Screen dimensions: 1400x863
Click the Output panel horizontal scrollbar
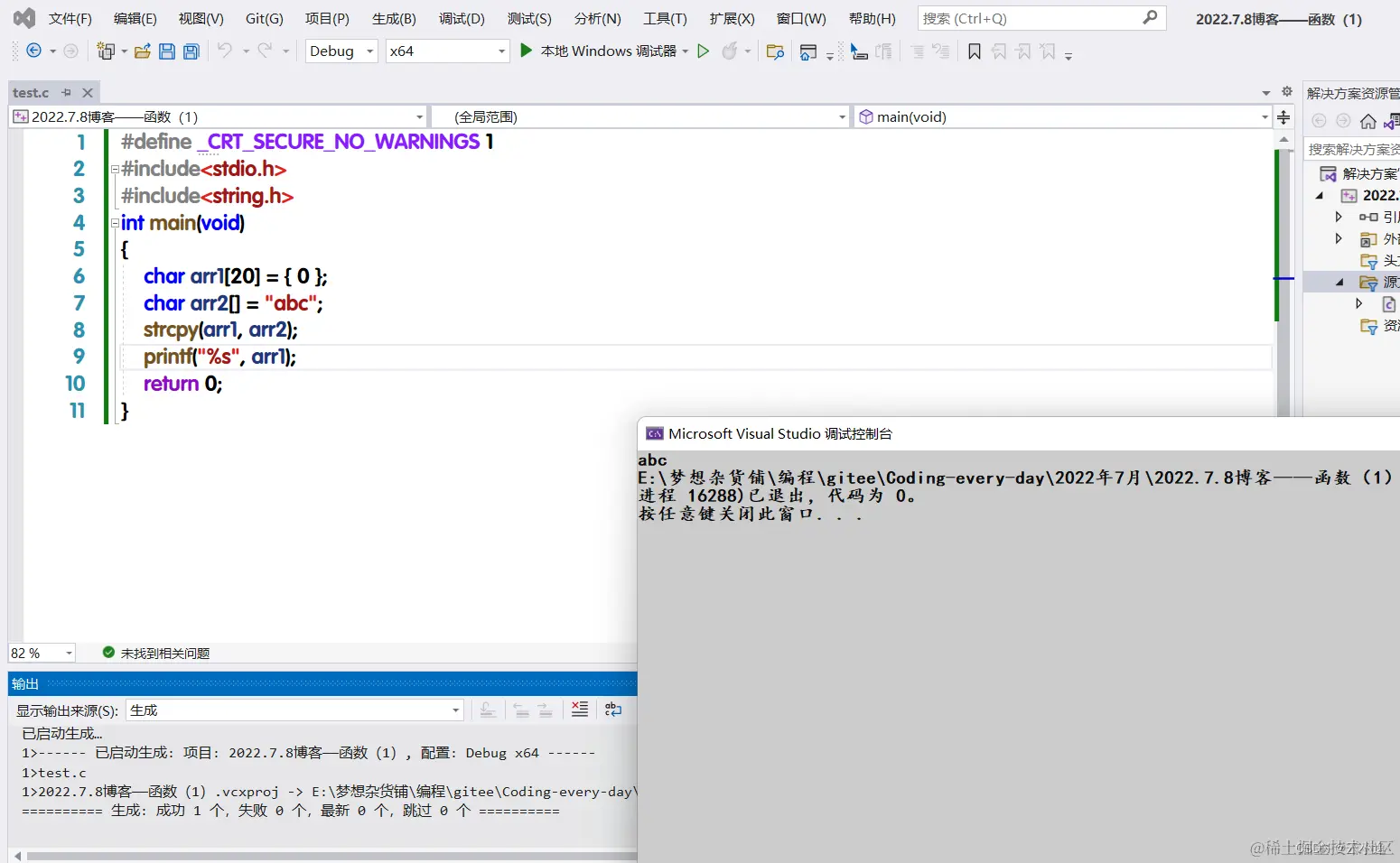pyautogui.click(x=331, y=855)
